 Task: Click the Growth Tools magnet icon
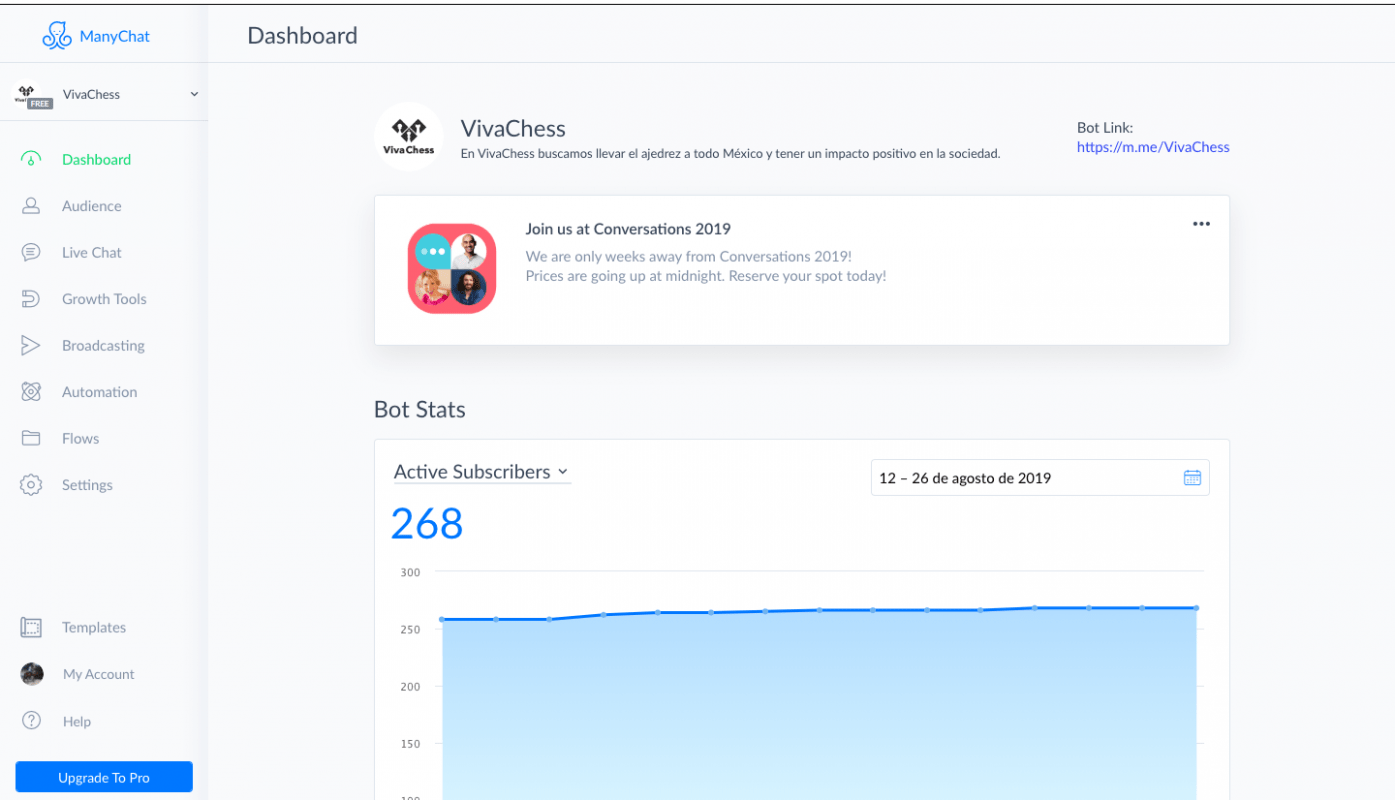tap(31, 299)
